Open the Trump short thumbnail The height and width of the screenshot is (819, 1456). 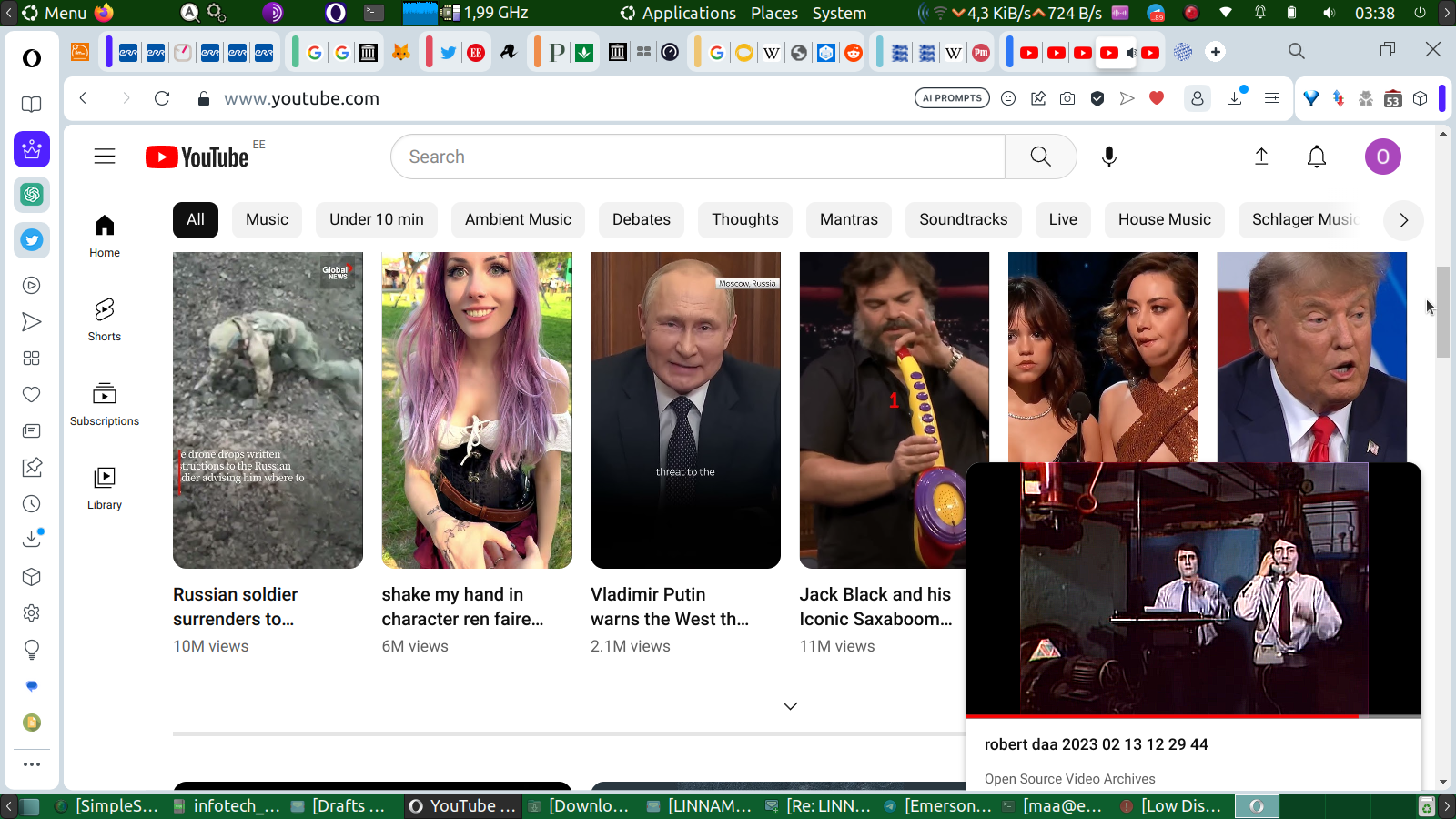coord(1311,358)
